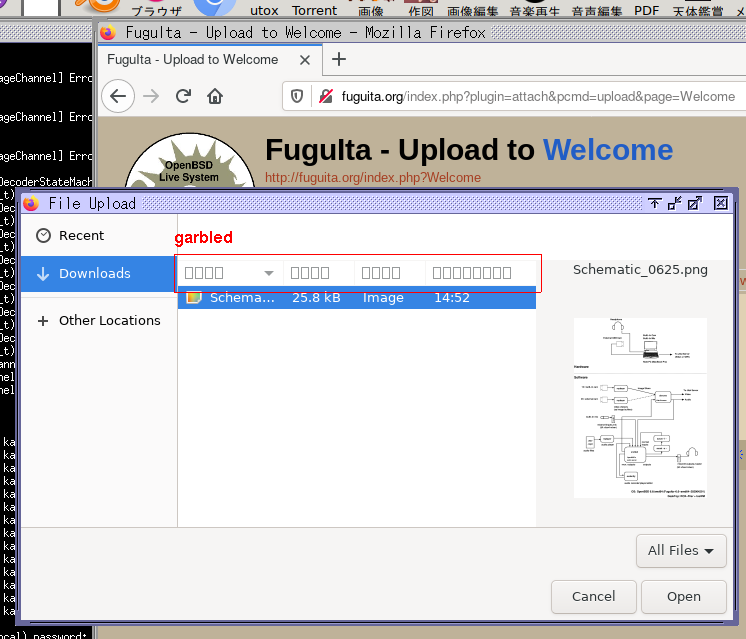746x639 pixels.
Task: Go to Firefox home page icon
Action: pos(214,96)
